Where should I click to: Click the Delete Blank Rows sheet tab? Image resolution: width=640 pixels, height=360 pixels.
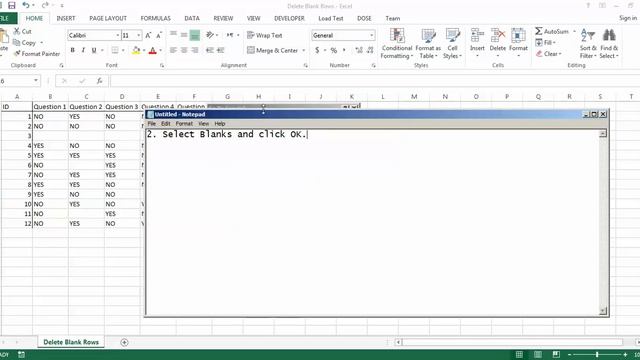pyautogui.click(x=71, y=342)
